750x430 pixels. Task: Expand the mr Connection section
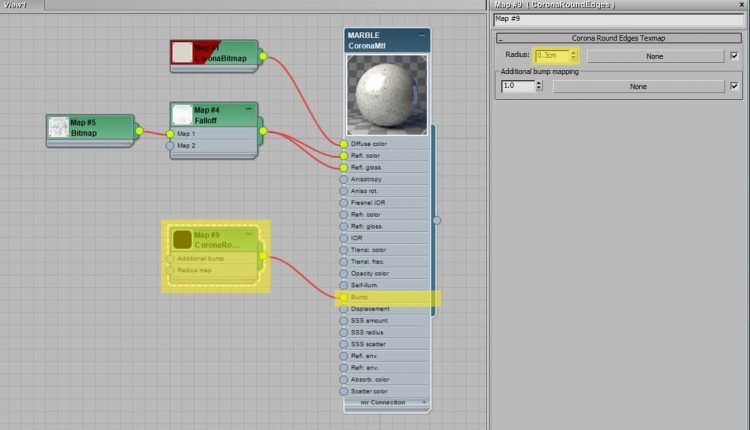tap(387, 402)
